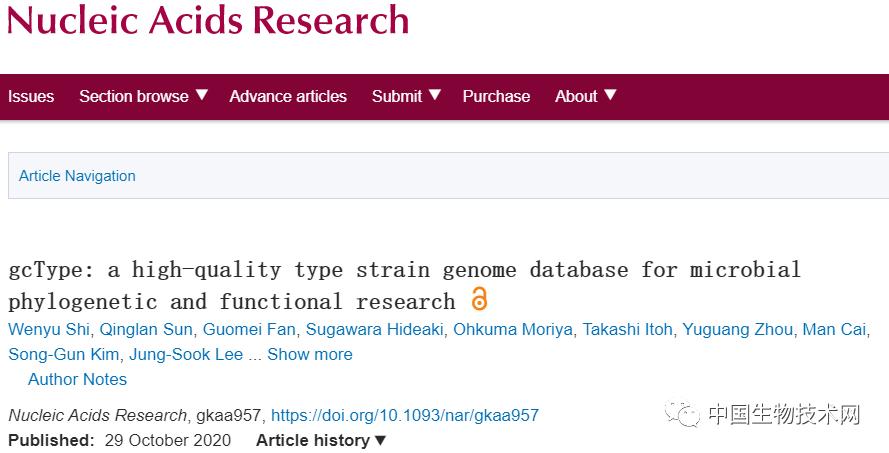Go to Advance articles
This screenshot has height=453, width=889.
point(288,96)
